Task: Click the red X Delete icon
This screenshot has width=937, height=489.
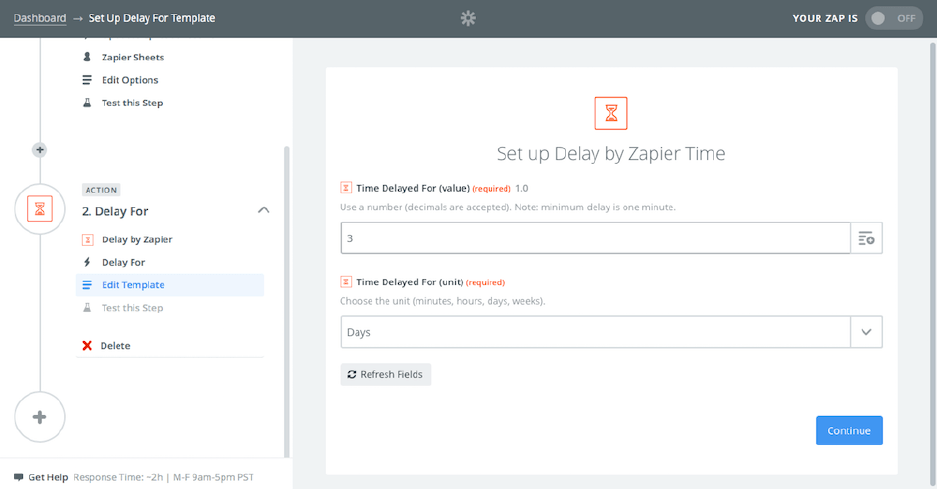Action: [87, 346]
